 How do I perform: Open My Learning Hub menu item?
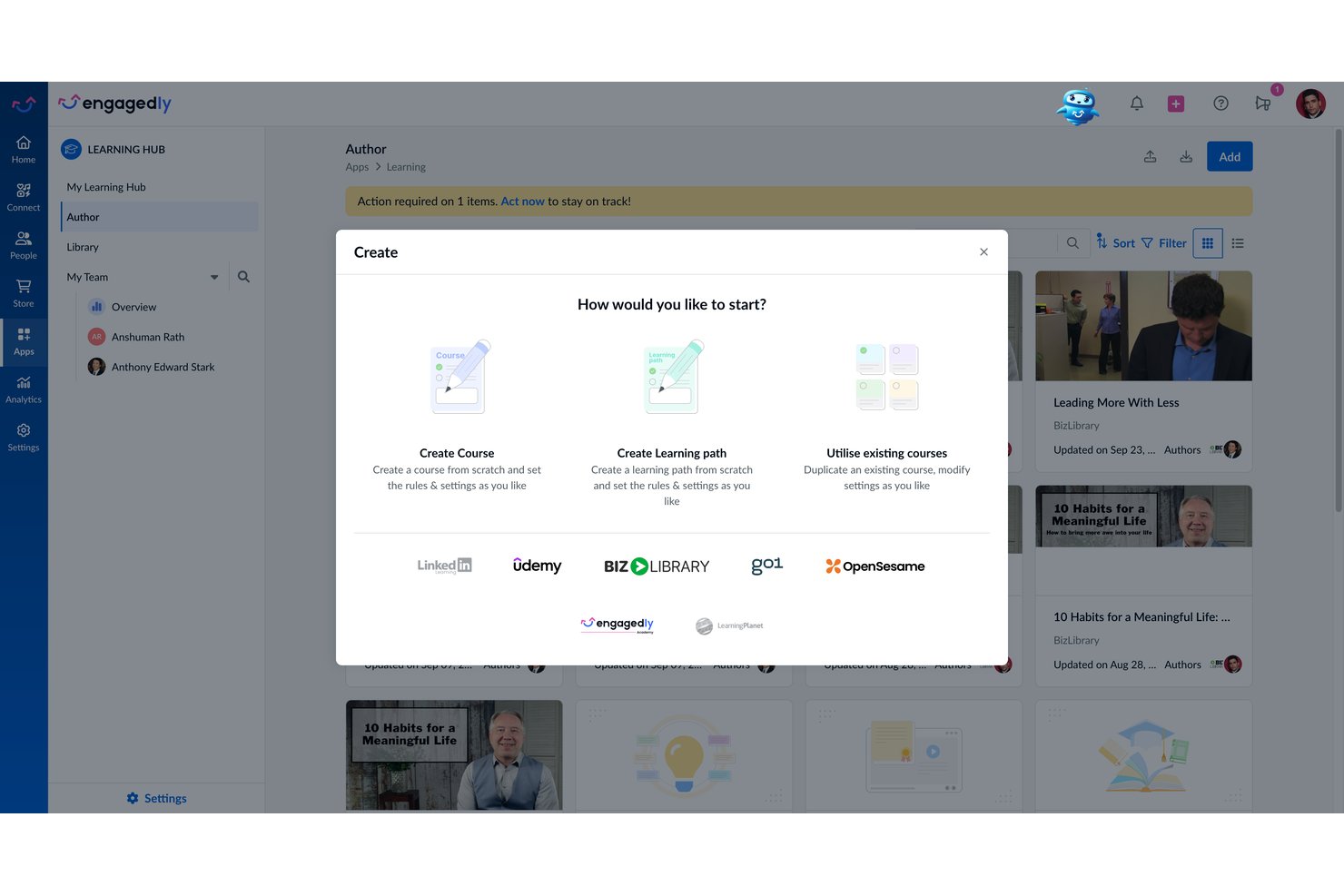160,187
